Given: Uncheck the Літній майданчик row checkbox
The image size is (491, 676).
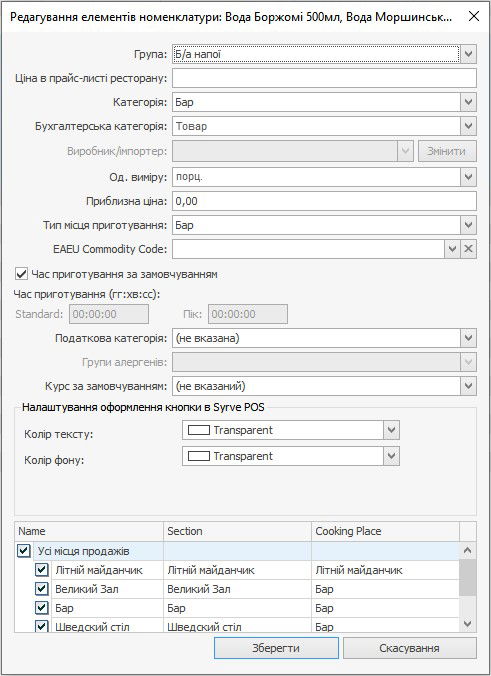Looking at the screenshot, I should coord(41,570).
